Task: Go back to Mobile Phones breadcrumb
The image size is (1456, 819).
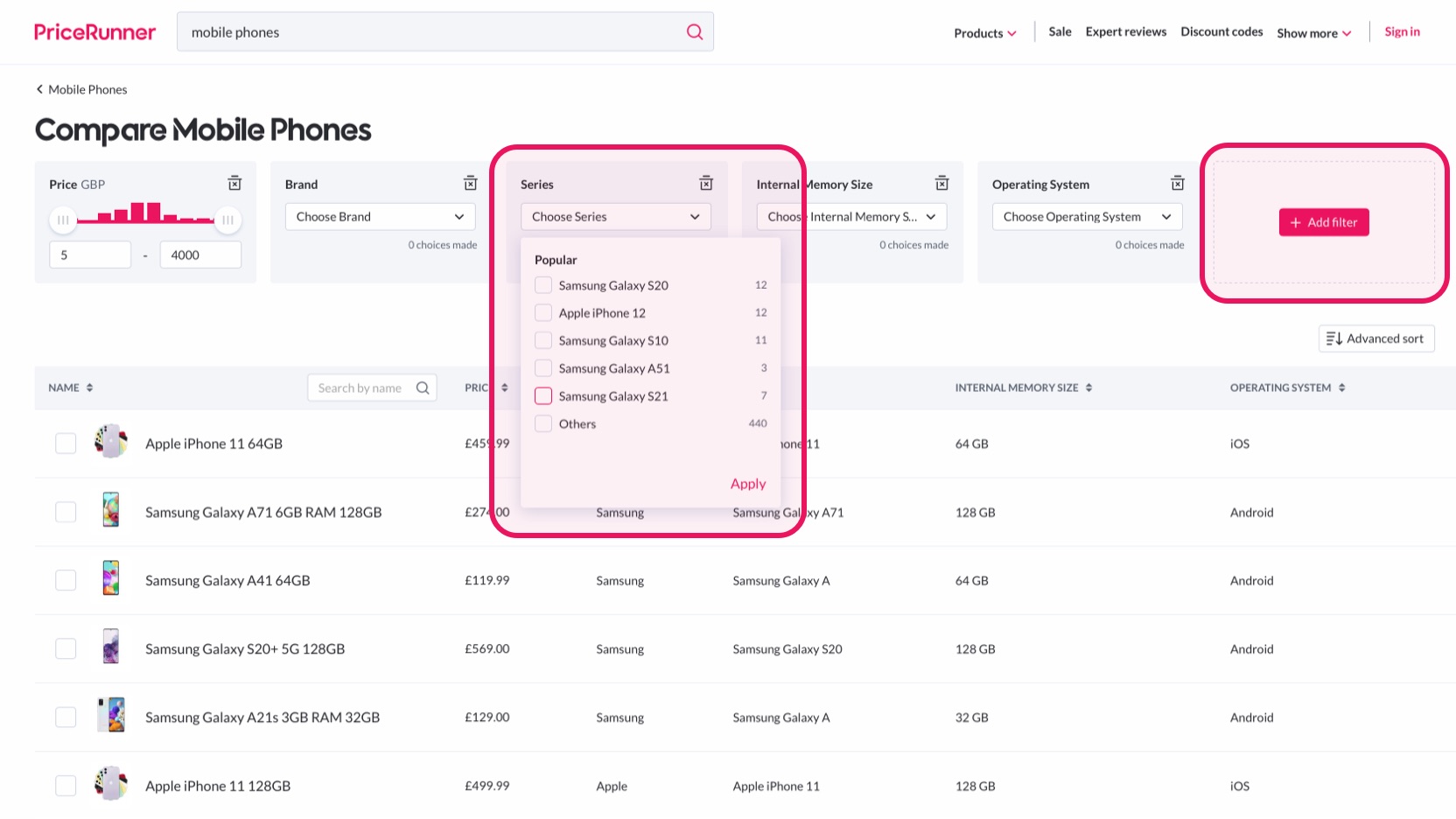Action: tap(87, 89)
